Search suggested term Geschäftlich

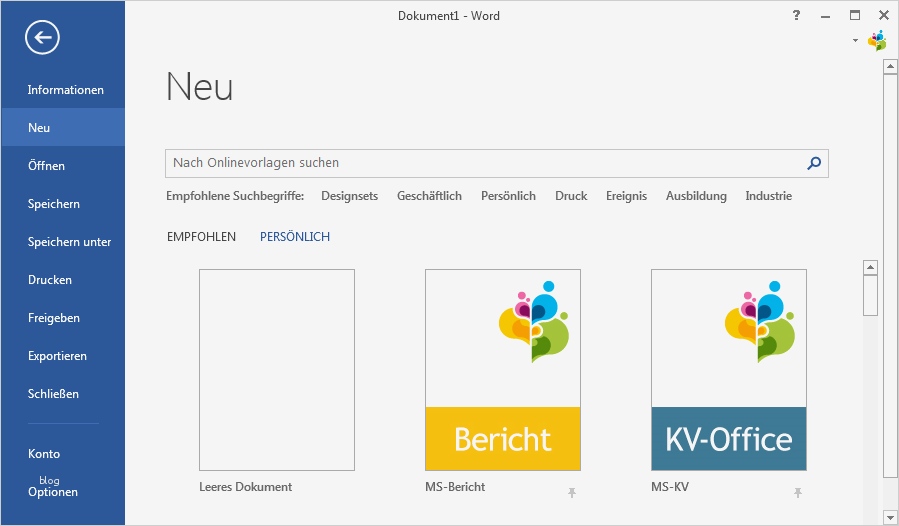[x=429, y=196]
